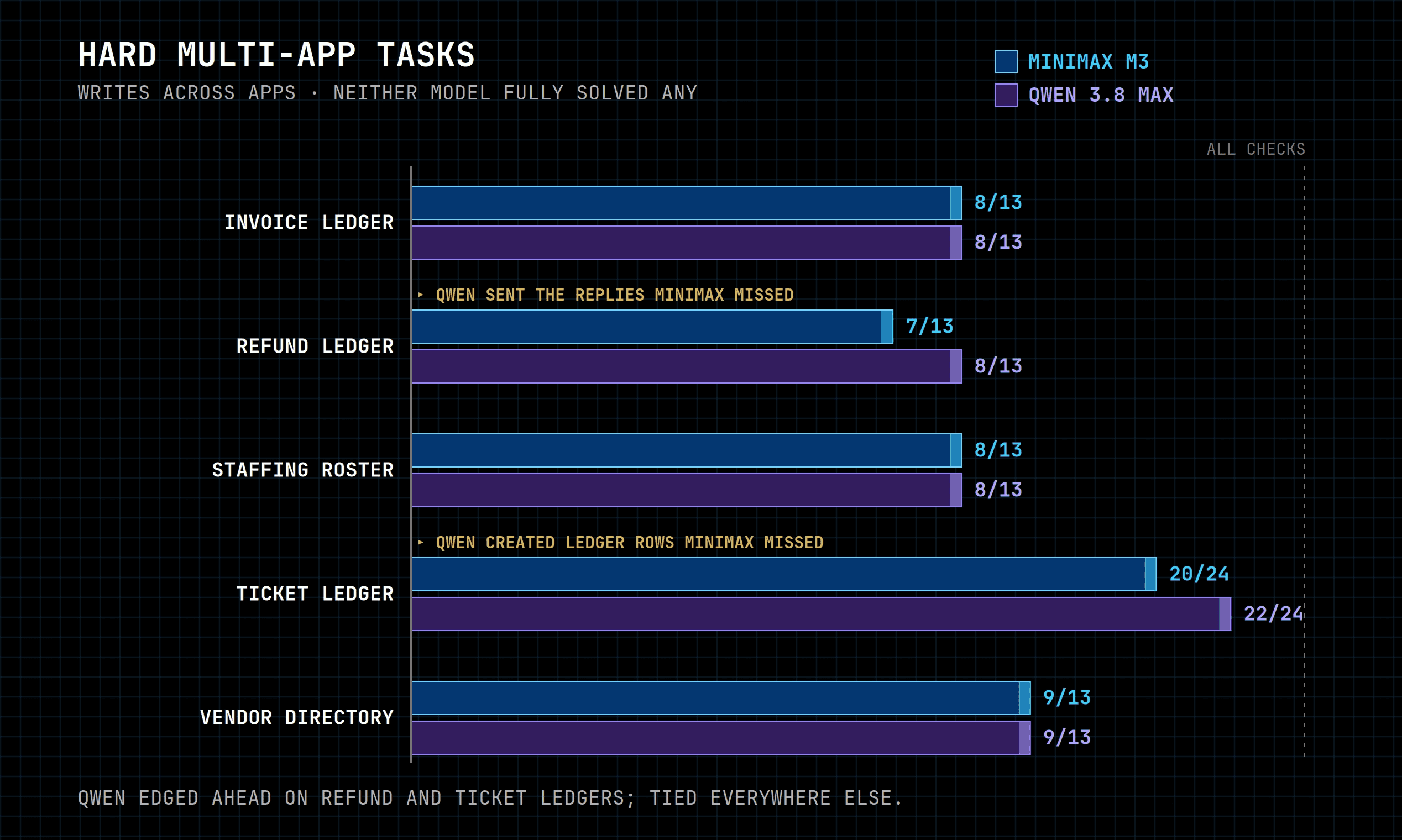Click the "22/24" value for Ticket Ledger

coord(1273,613)
